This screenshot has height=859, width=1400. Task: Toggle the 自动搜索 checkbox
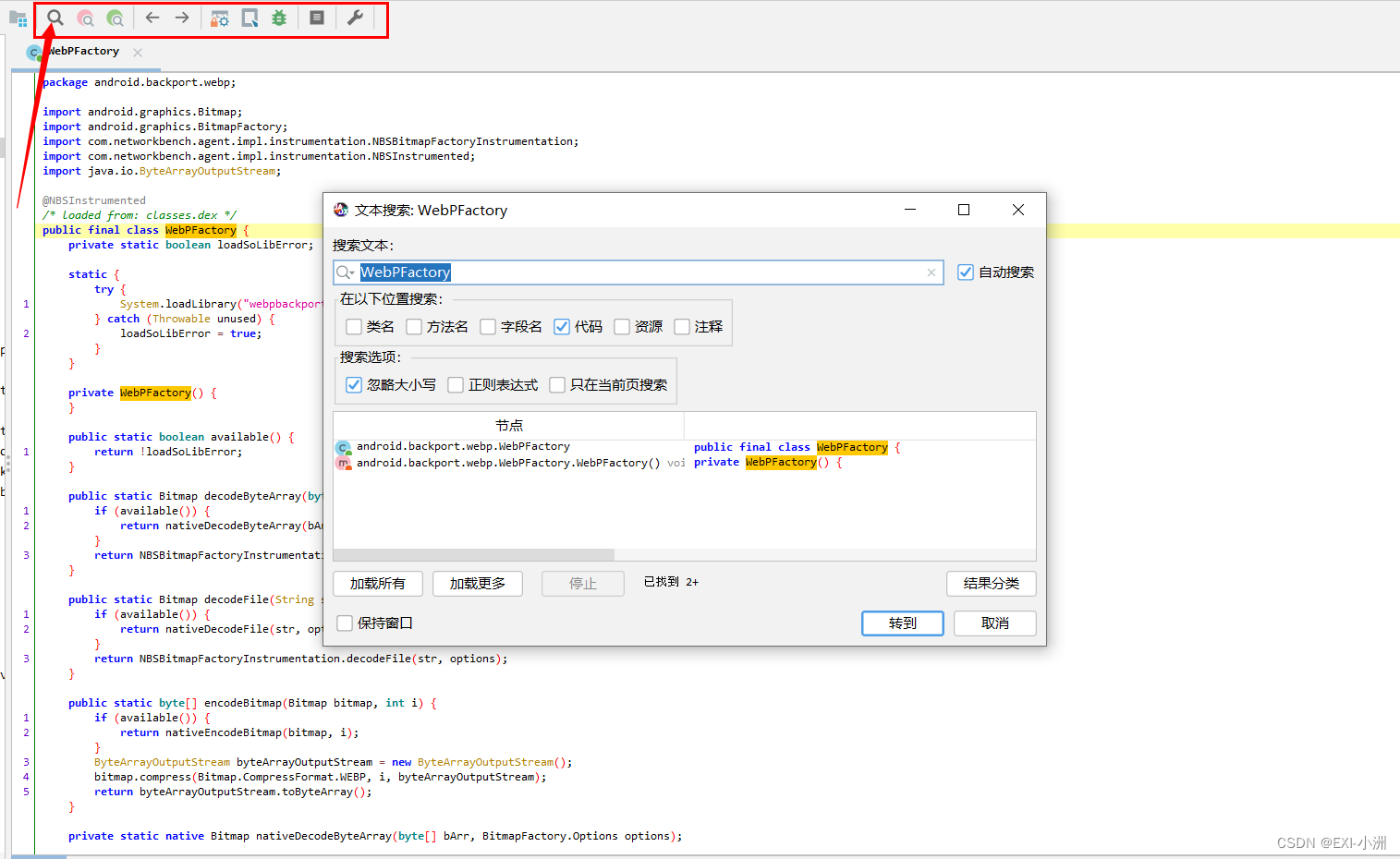click(966, 272)
